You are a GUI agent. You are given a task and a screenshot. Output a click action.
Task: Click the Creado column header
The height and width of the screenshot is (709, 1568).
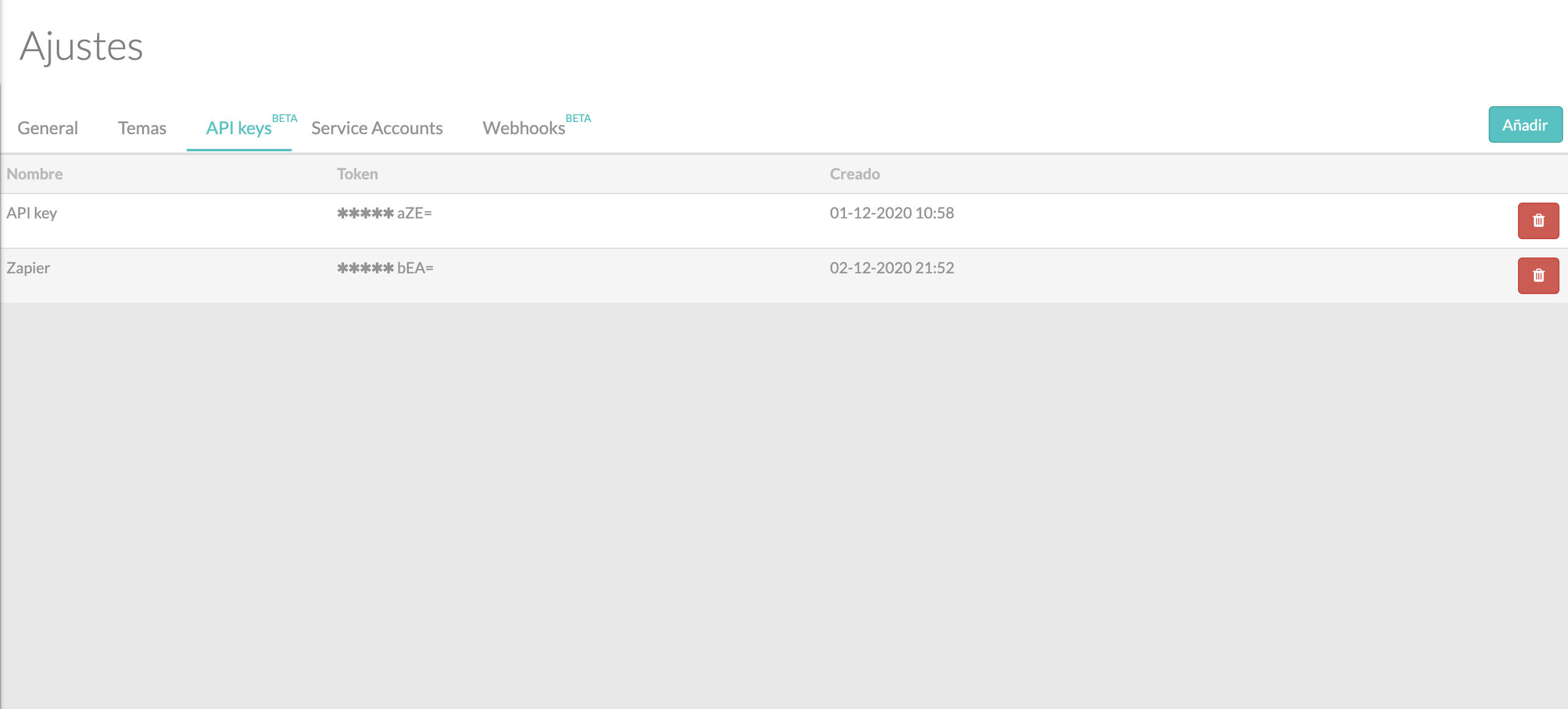click(855, 174)
